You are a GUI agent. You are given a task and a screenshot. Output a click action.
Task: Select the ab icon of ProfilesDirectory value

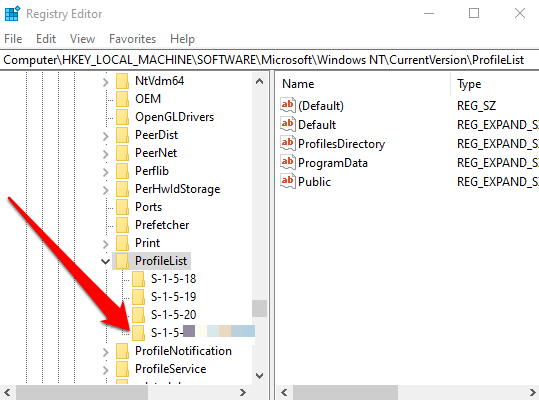[288, 143]
